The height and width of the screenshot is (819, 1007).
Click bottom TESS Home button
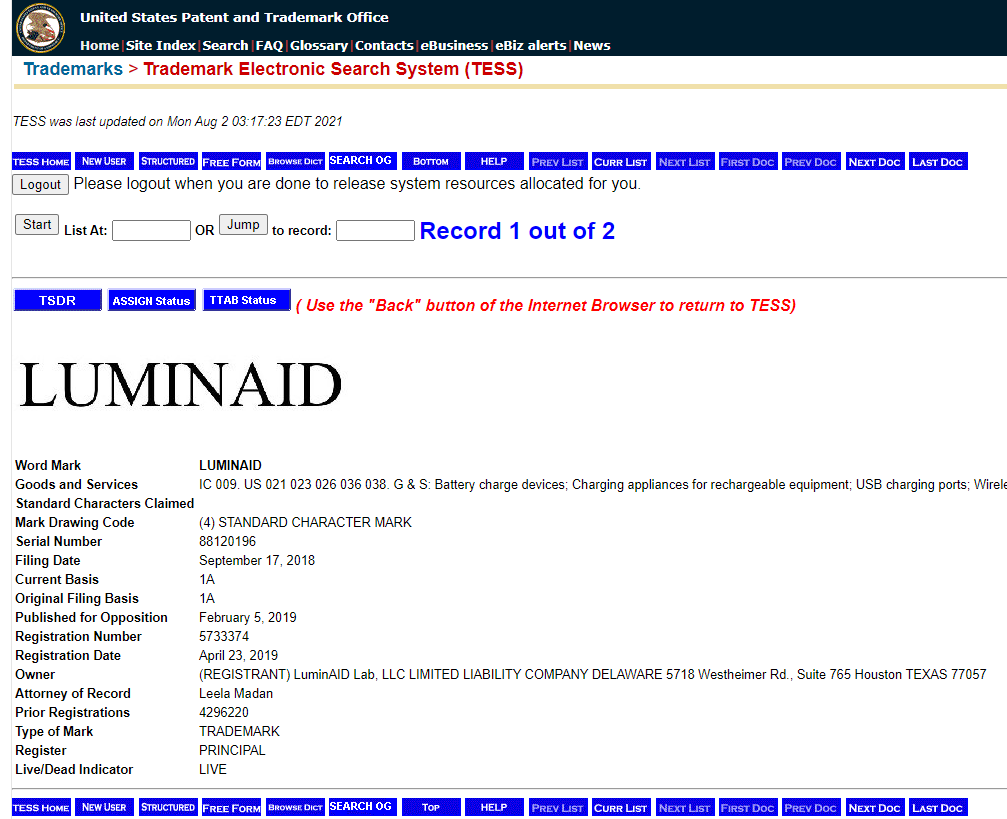(41, 807)
